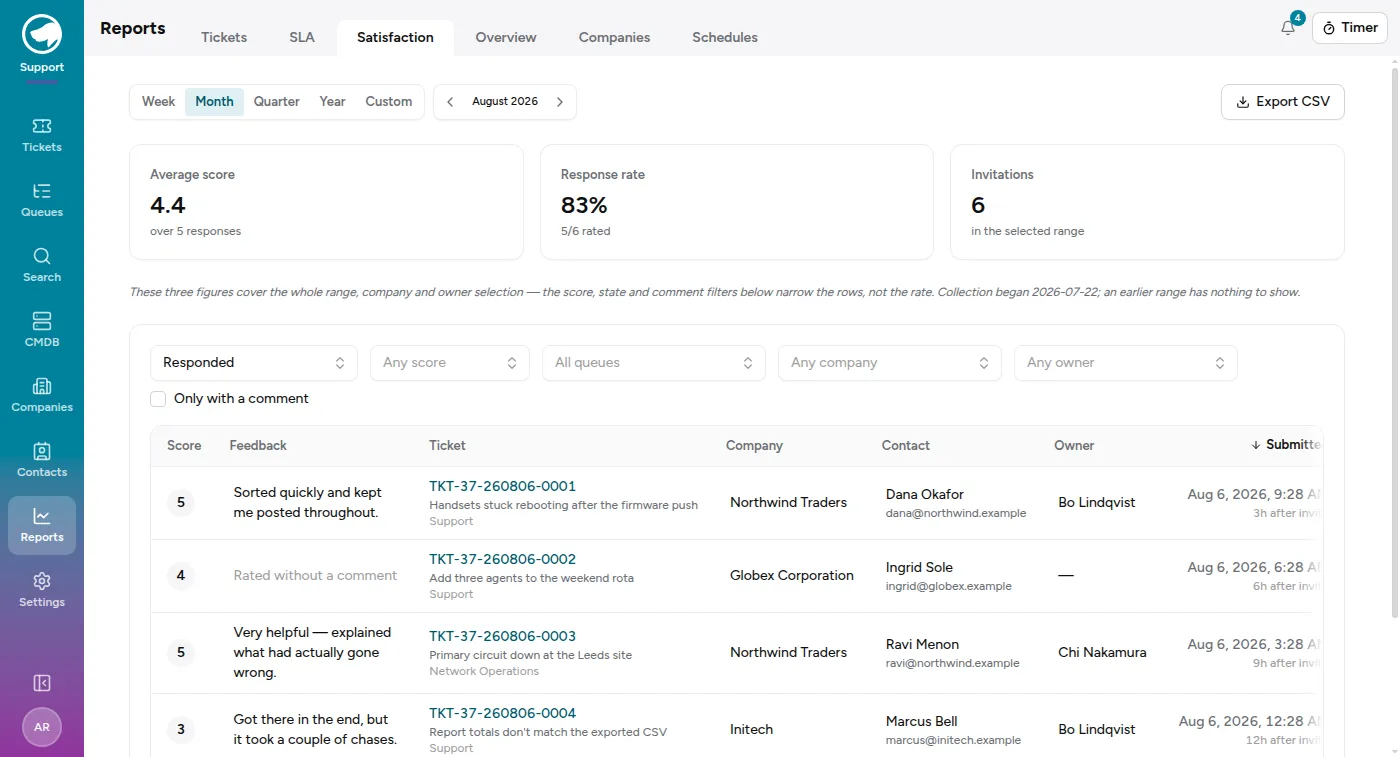Open ticket TKT-37-260806-0002
Image resolution: width=1400 pixels, height=757 pixels.
[503, 559]
